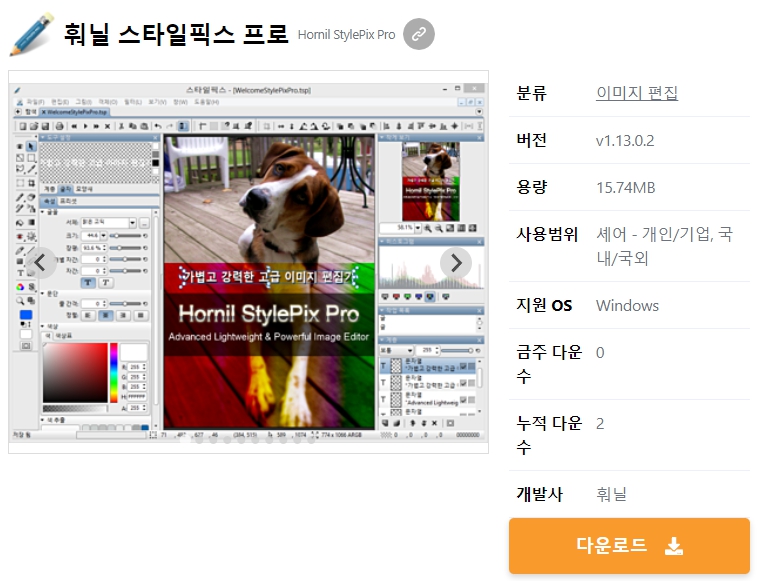Open 파일(F) menu in StylePix screenshot
The height and width of the screenshot is (581, 758).
click(x=35, y=102)
